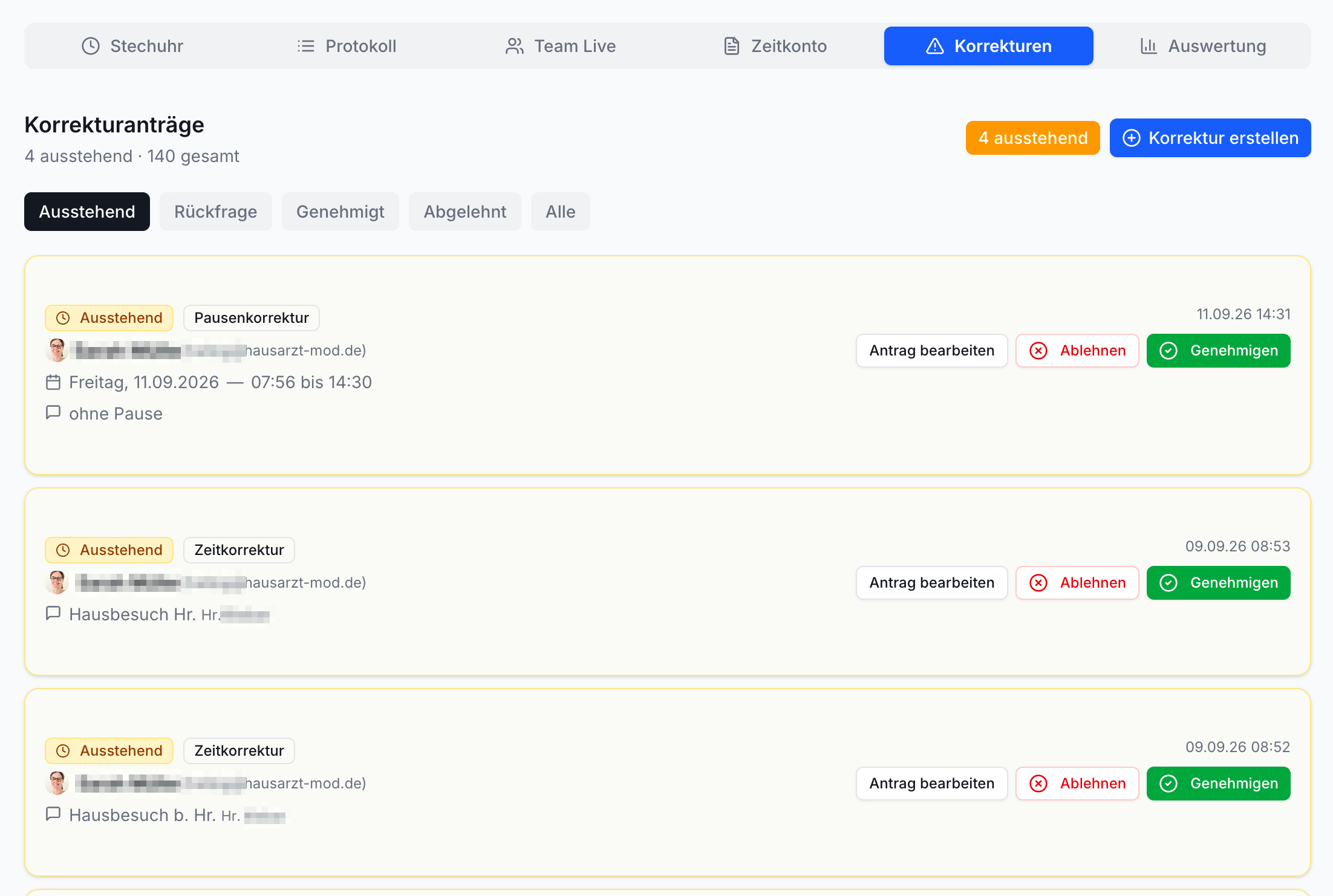Create a new correction with Korrektur erstellen
The width and height of the screenshot is (1333, 896).
[x=1210, y=138]
